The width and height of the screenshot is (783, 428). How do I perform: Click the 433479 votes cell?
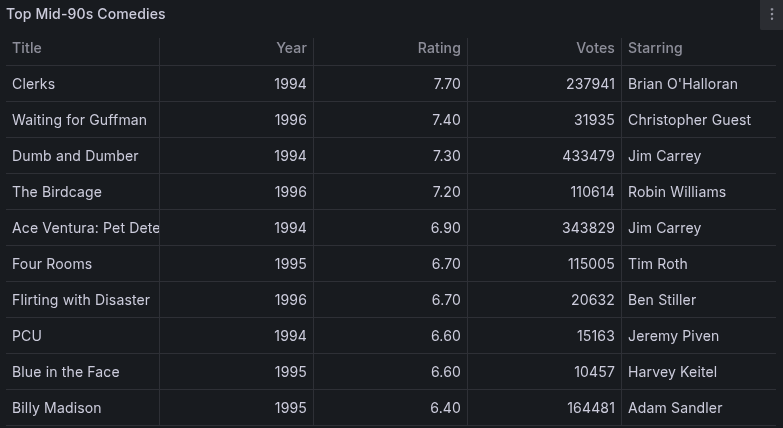click(544, 156)
